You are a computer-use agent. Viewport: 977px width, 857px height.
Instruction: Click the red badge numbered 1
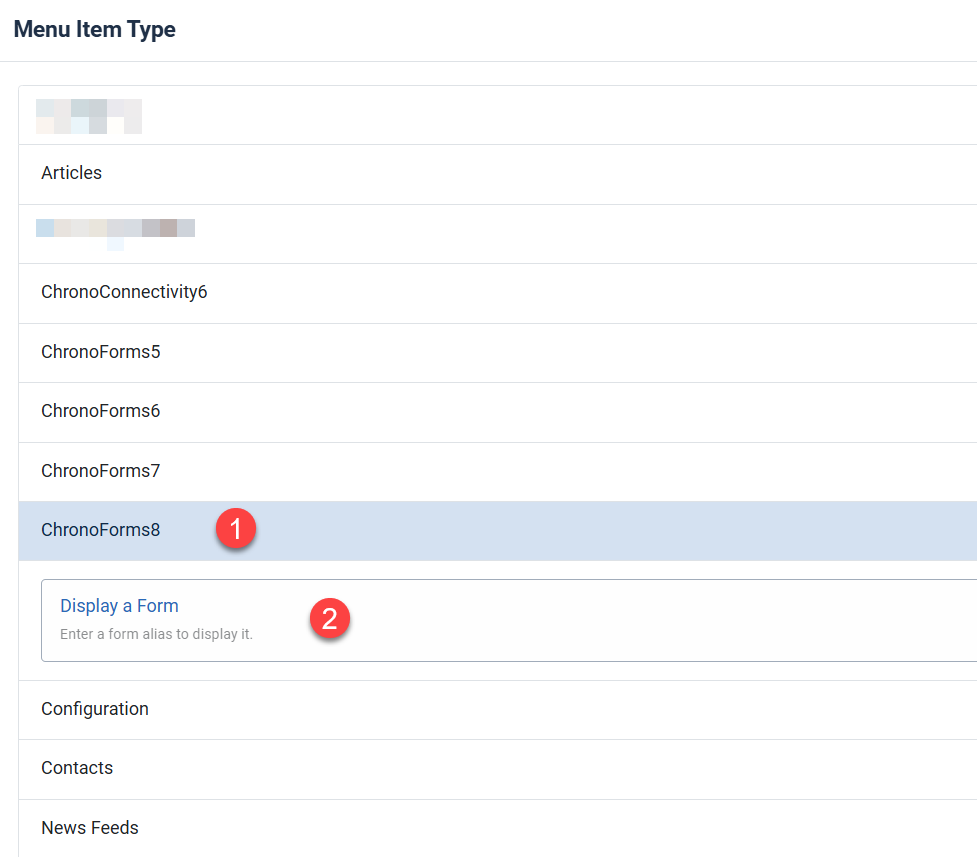[x=237, y=528]
